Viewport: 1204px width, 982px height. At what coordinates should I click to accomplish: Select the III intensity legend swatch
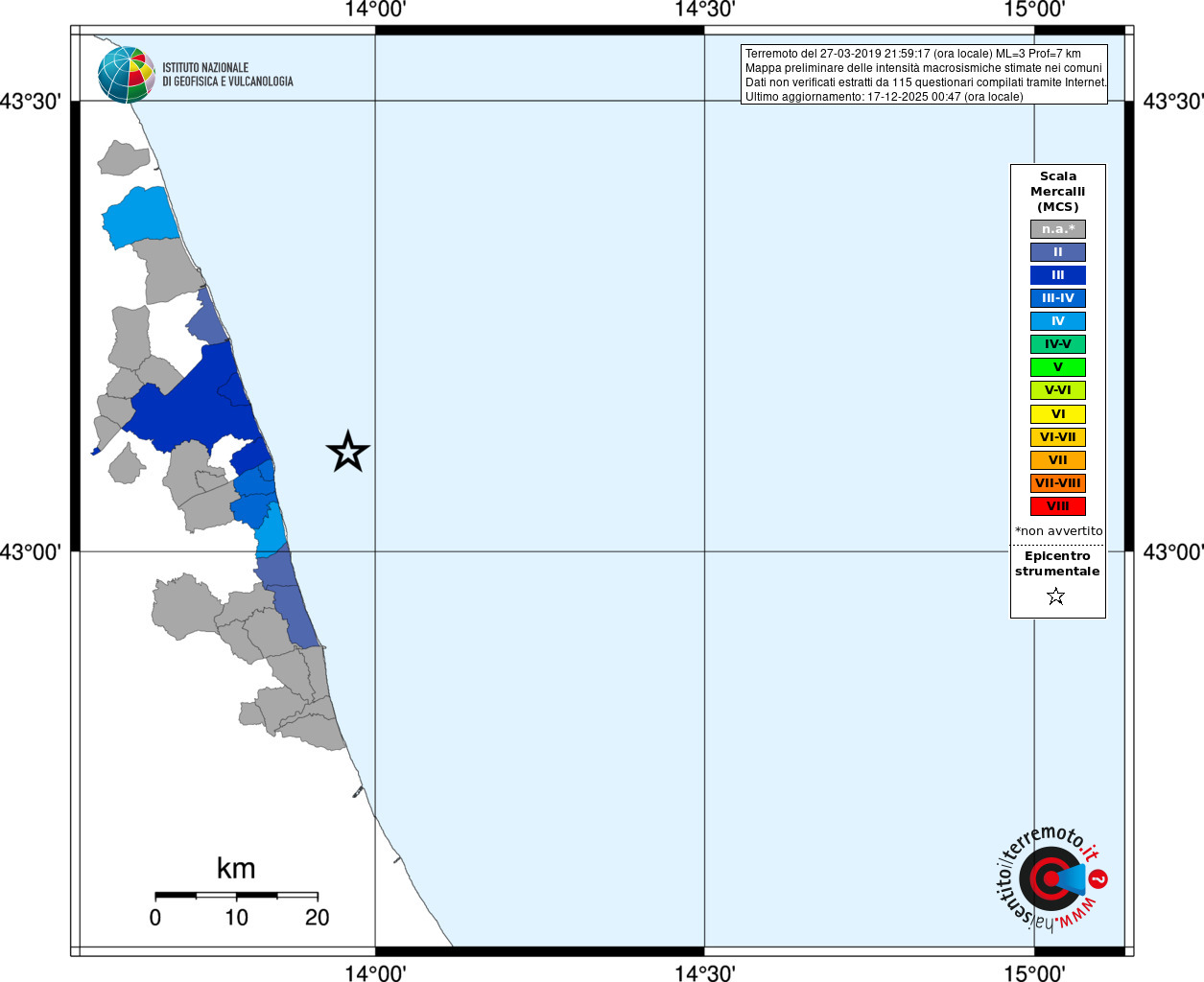click(1057, 275)
